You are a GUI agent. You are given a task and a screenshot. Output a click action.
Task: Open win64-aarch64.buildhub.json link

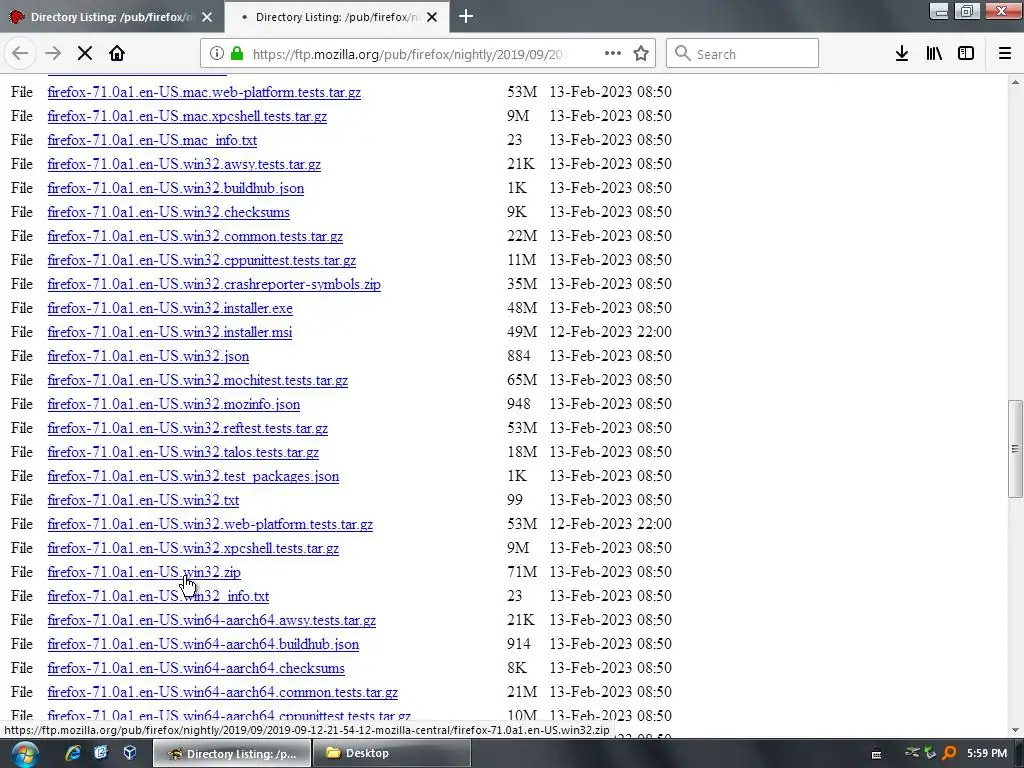(x=203, y=645)
